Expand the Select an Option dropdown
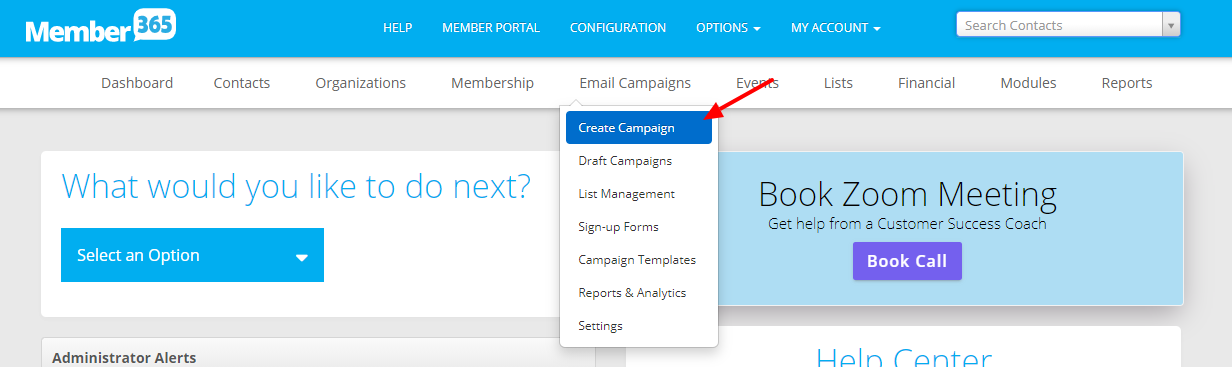Image resolution: width=1232 pixels, height=367 pixels. 192,255
